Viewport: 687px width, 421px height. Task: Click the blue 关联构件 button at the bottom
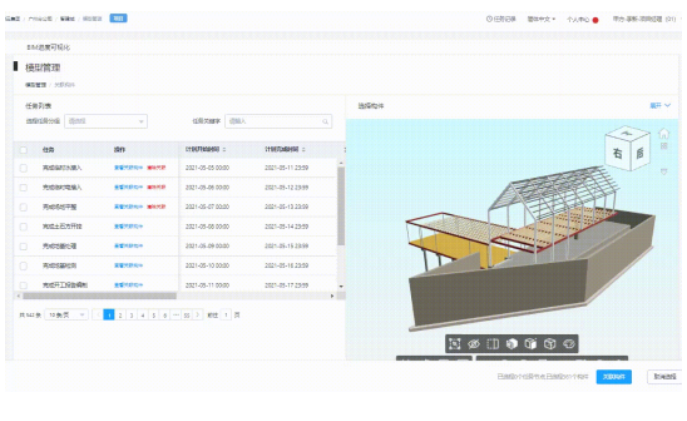pos(614,377)
